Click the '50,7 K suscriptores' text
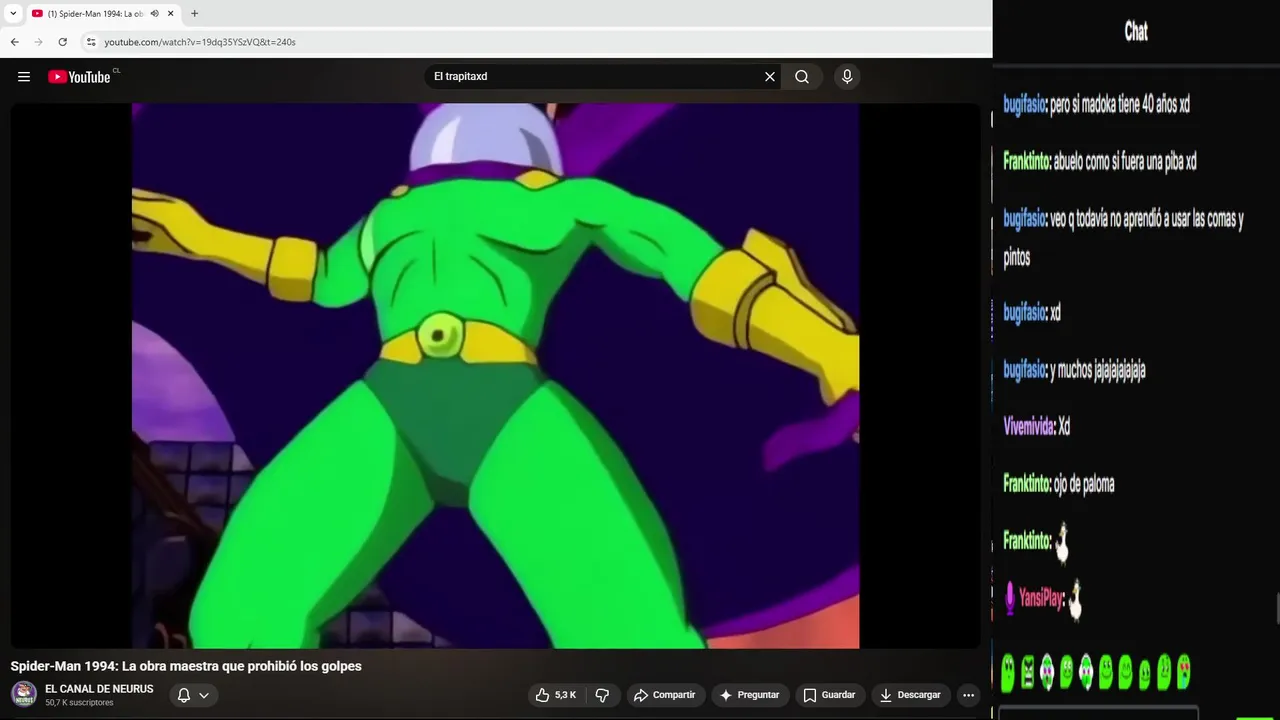1280x720 pixels. (x=79, y=703)
